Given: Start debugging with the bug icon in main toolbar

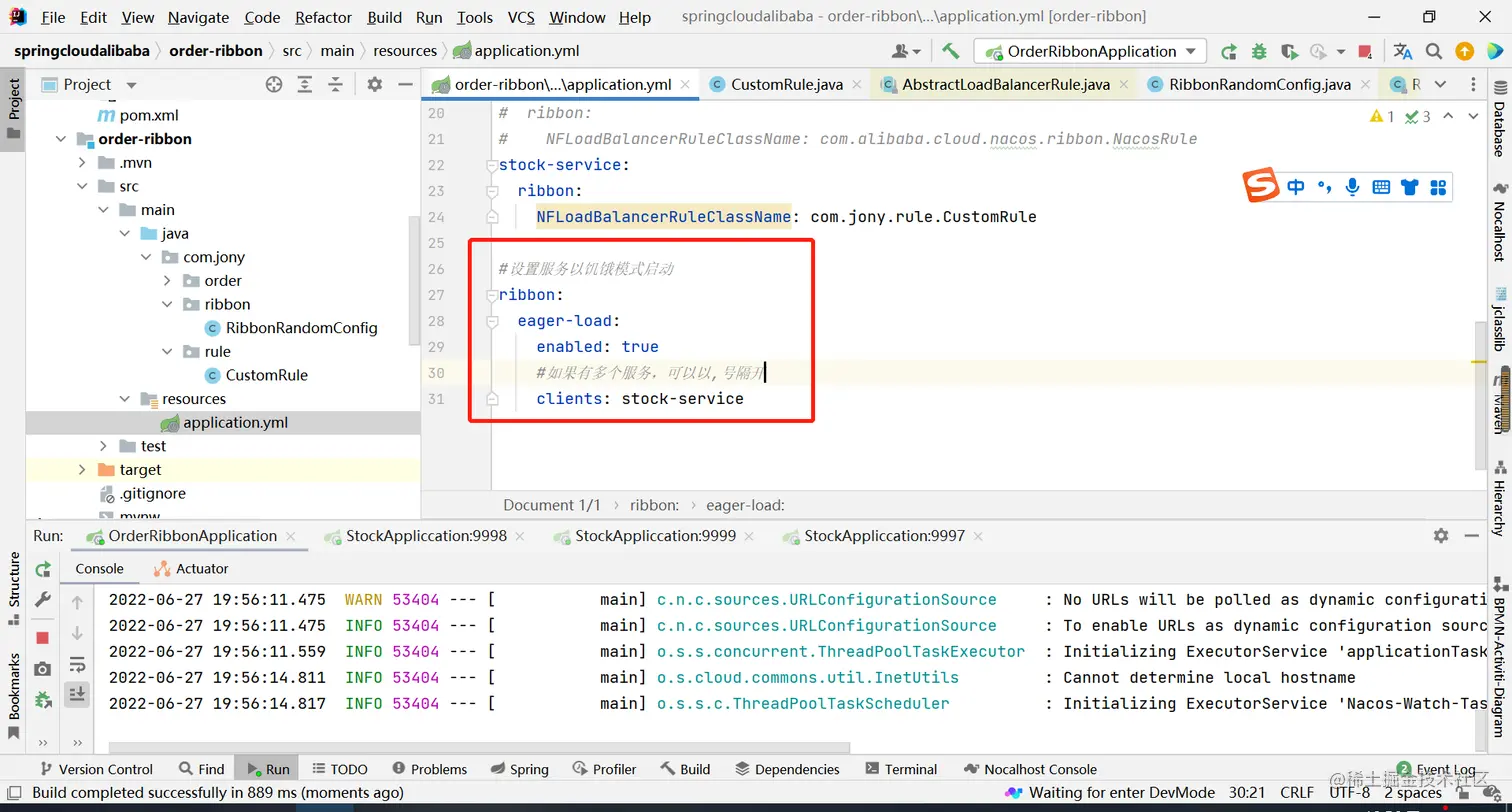Looking at the screenshot, I should pyautogui.click(x=1259, y=51).
